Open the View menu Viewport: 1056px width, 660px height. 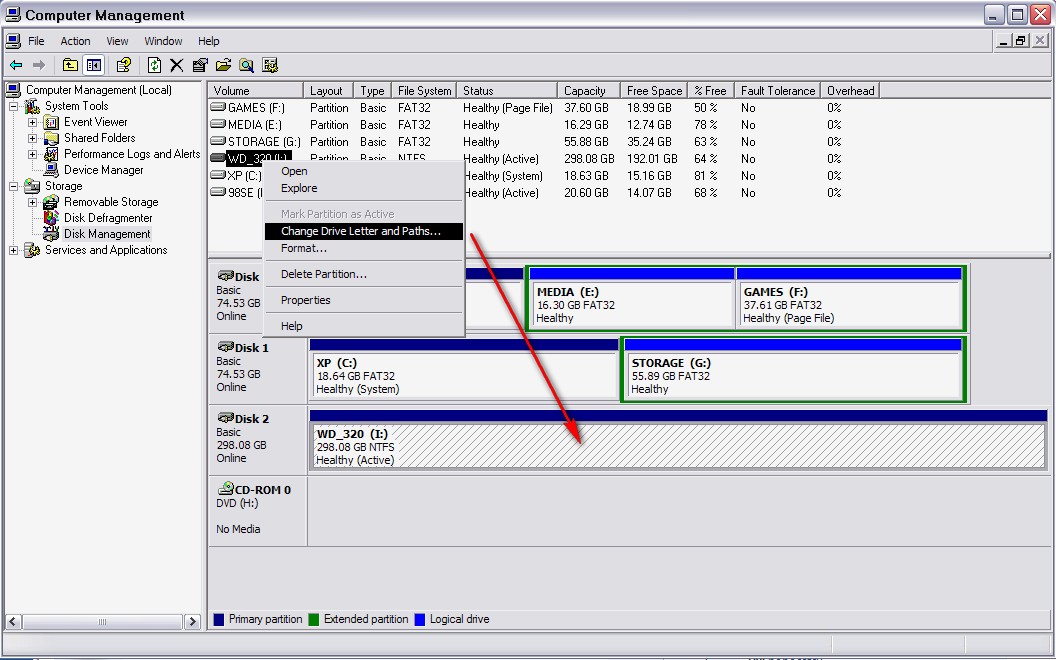point(117,41)
